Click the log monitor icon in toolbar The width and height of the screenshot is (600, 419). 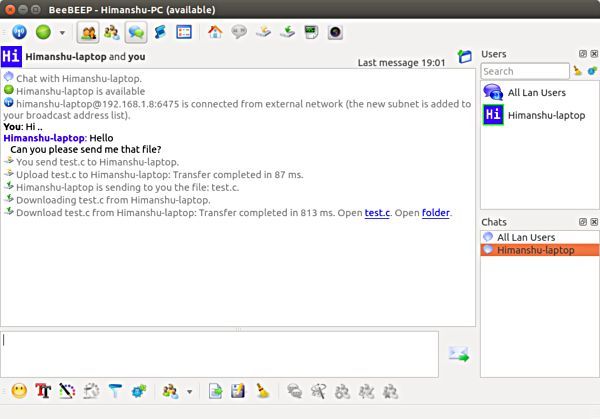pyautogui.click(x=311, y=32)
